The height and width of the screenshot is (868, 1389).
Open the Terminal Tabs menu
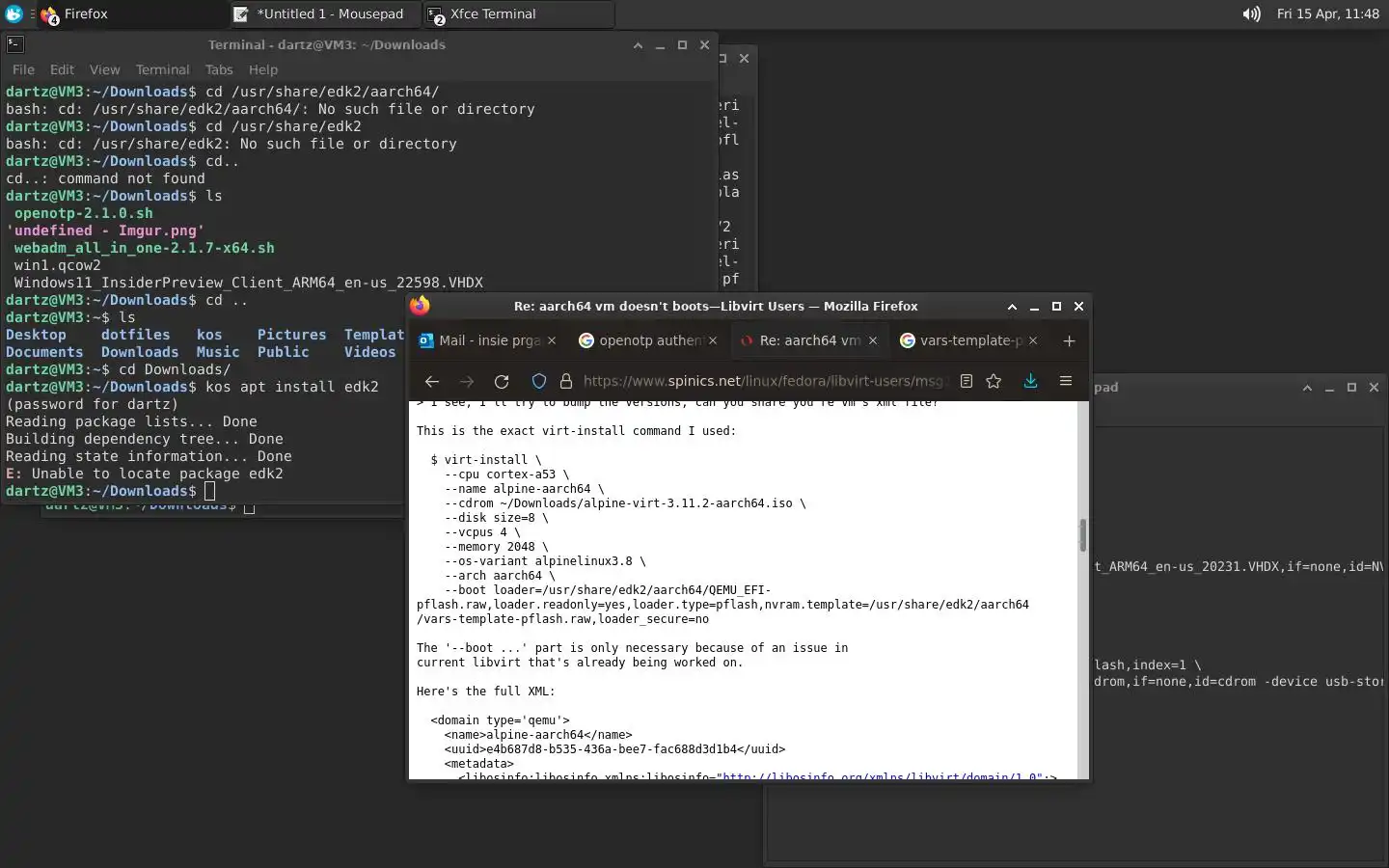(x=219, y=69)
